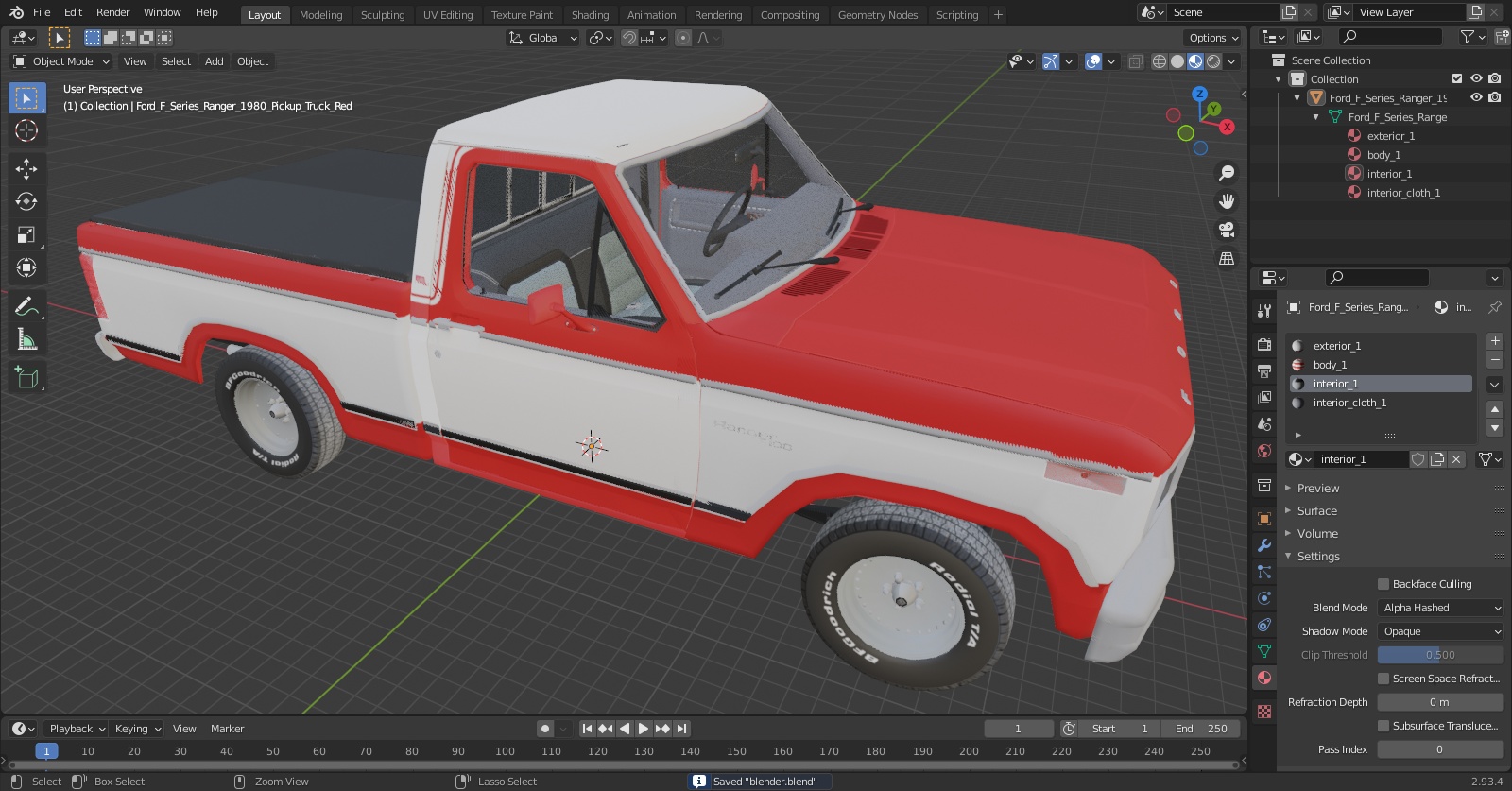Switch to rendered viewport shading
The width and height of the screenshot is (1512, 791).
point(1213,61)
